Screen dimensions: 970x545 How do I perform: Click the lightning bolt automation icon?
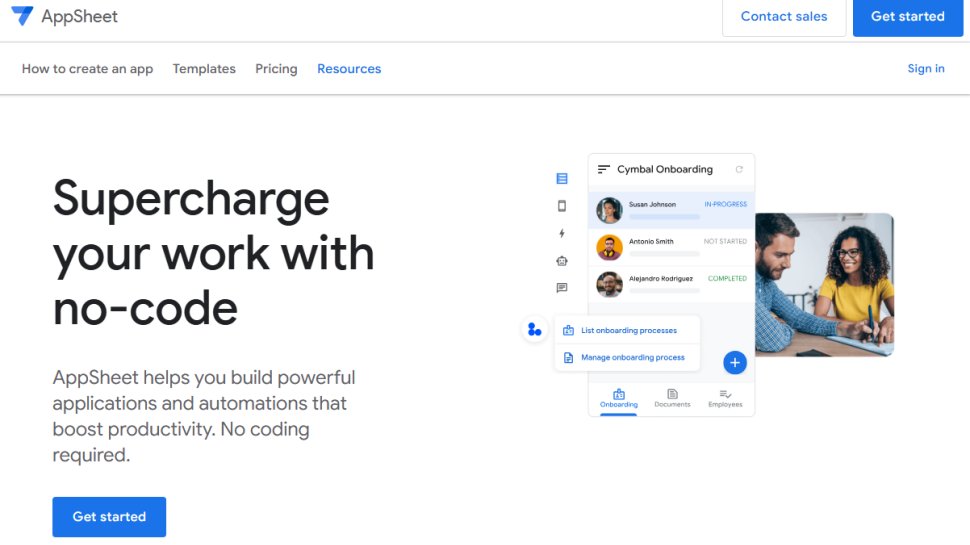tap(562, 233)
